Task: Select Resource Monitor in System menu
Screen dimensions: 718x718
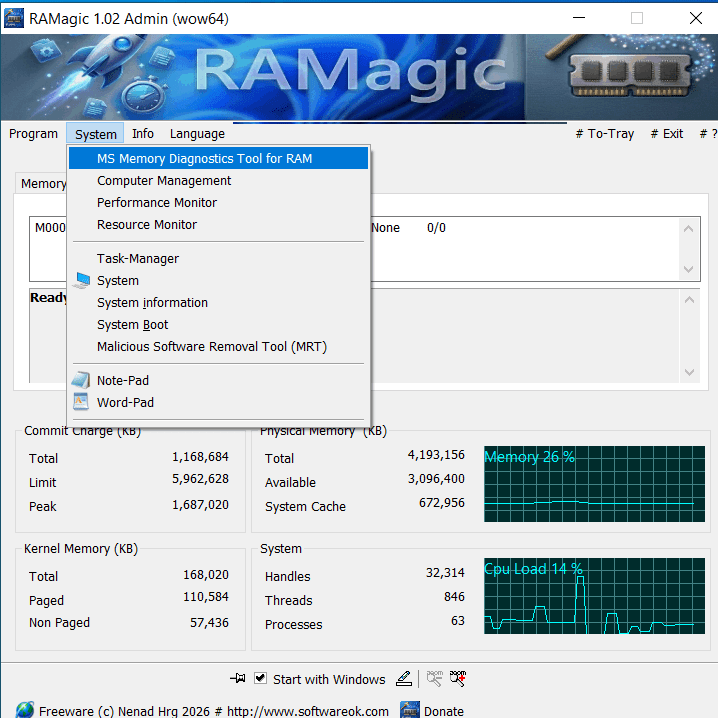Action: [218, 224]
